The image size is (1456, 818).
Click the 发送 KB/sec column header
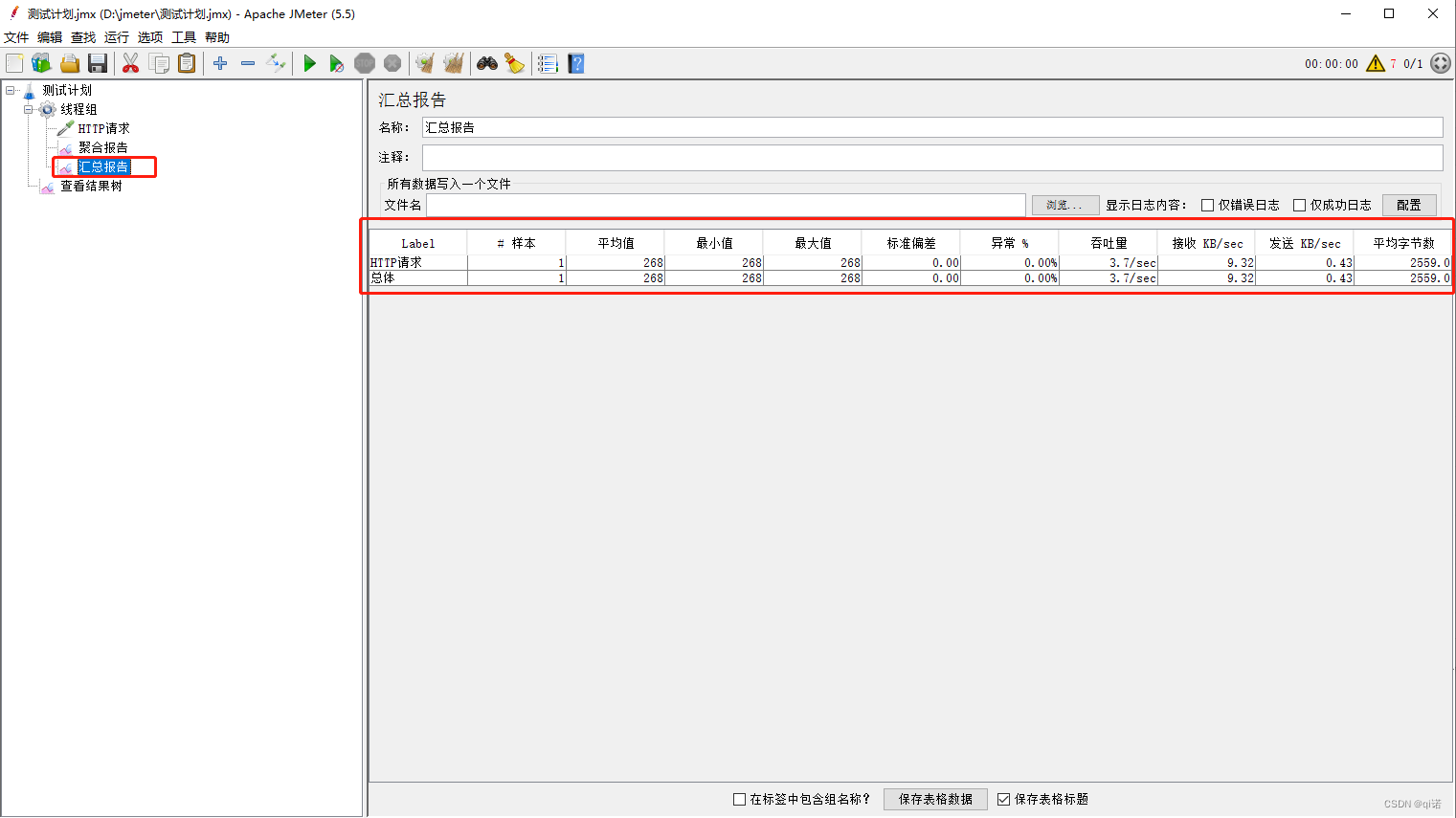pyautogui.click(x=1306, y=243)
